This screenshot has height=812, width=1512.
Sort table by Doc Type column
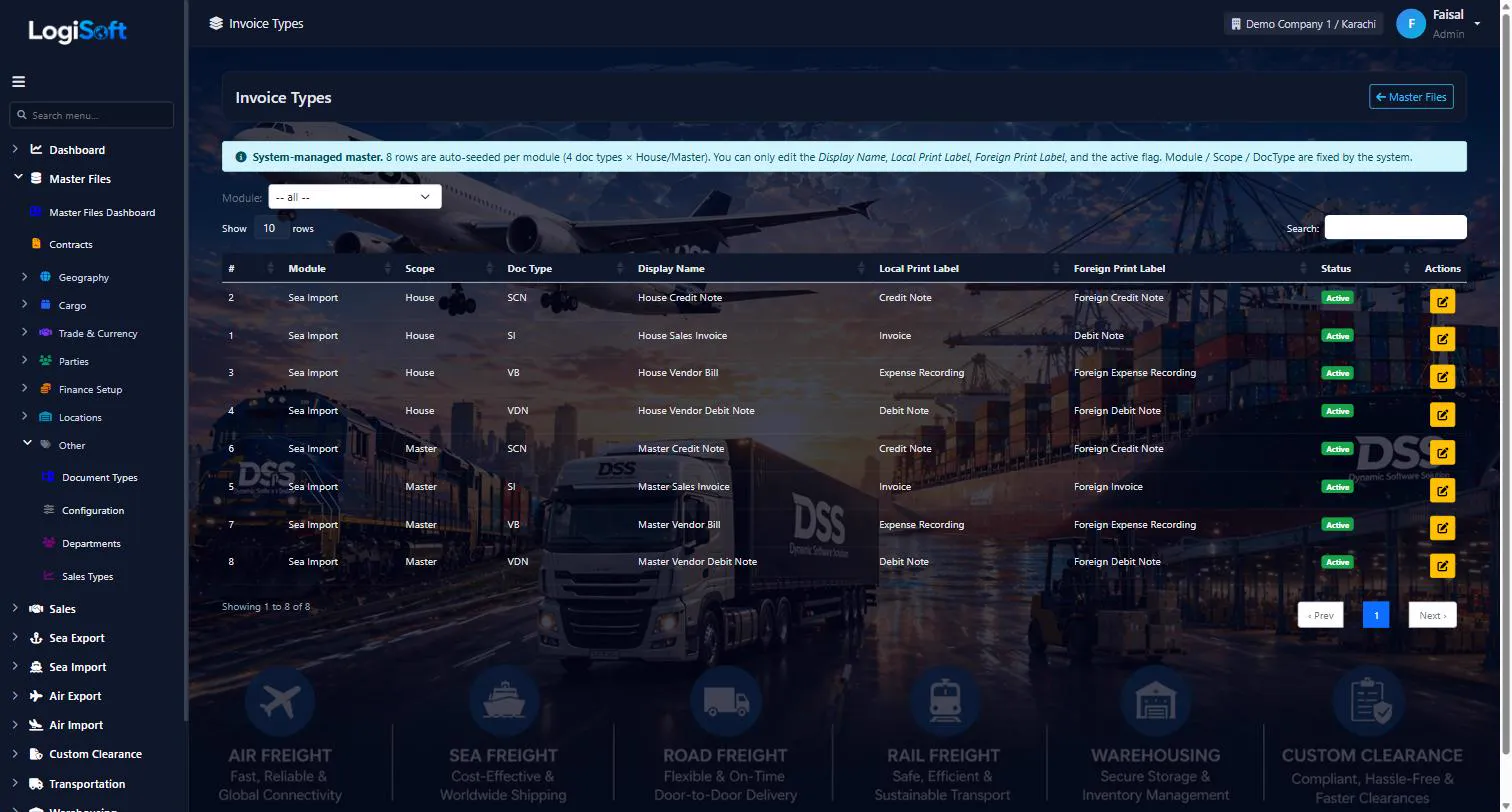coord(565,268)
